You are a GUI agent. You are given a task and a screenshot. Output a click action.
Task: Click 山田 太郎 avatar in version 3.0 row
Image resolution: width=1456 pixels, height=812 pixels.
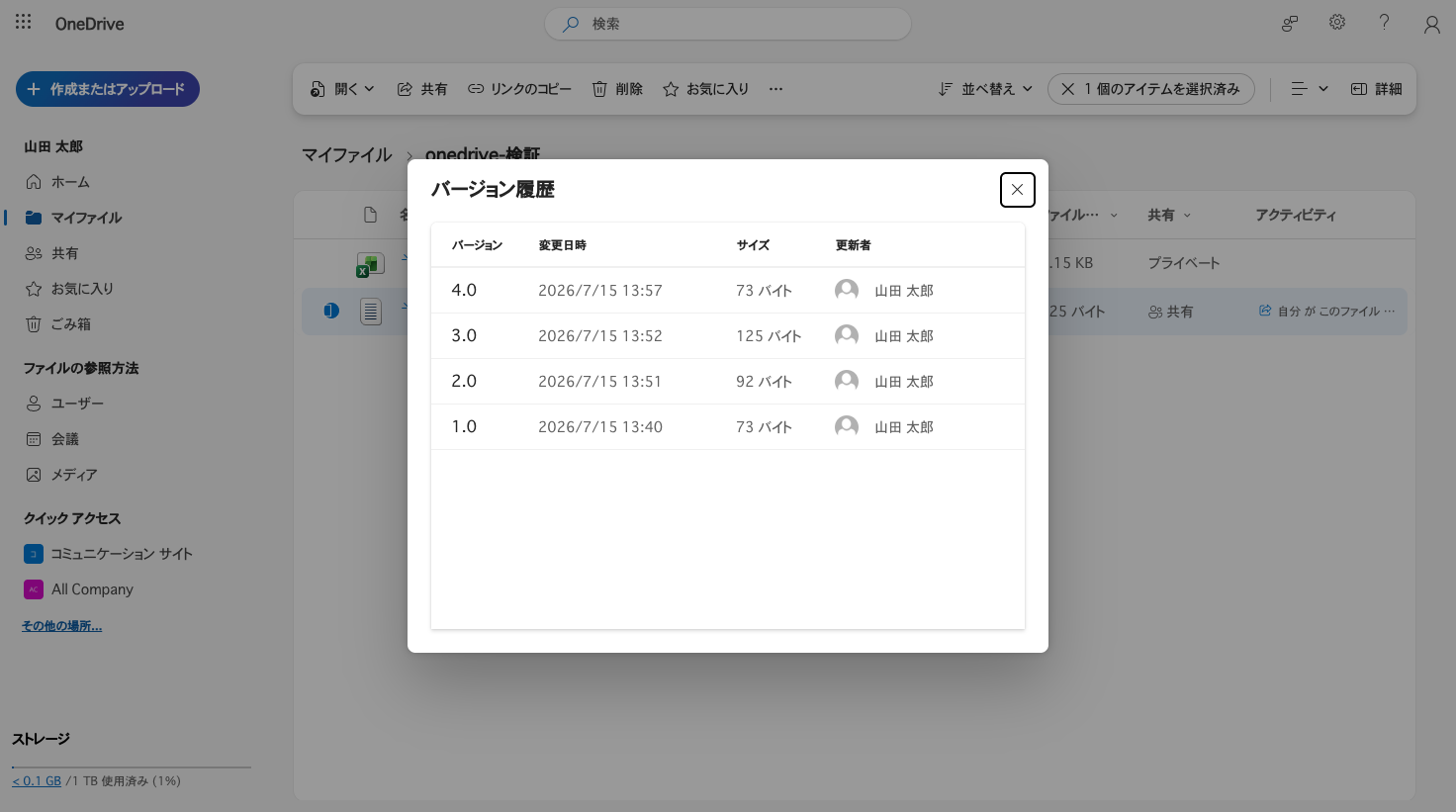pyautogui.click(x=847, y=335)
